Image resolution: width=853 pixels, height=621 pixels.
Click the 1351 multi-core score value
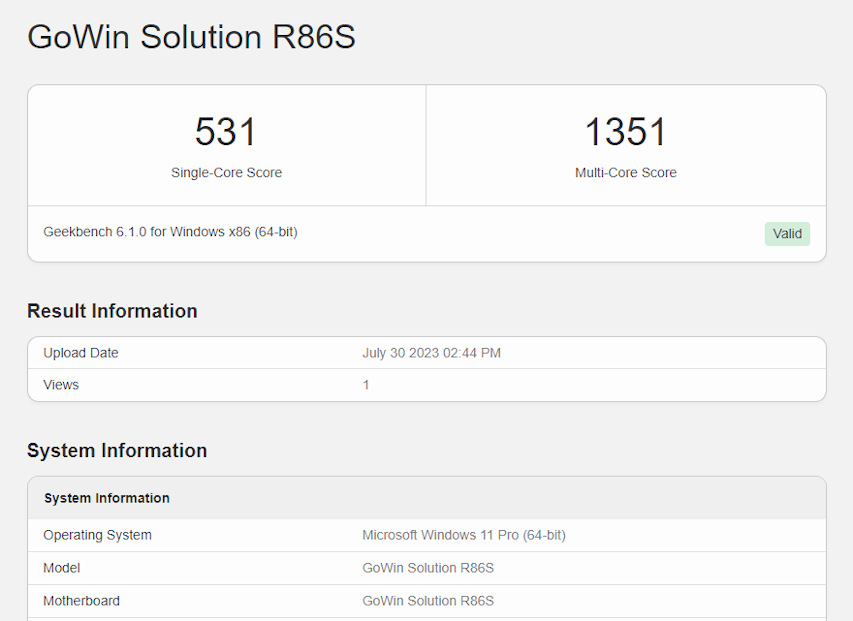point(626,132)
